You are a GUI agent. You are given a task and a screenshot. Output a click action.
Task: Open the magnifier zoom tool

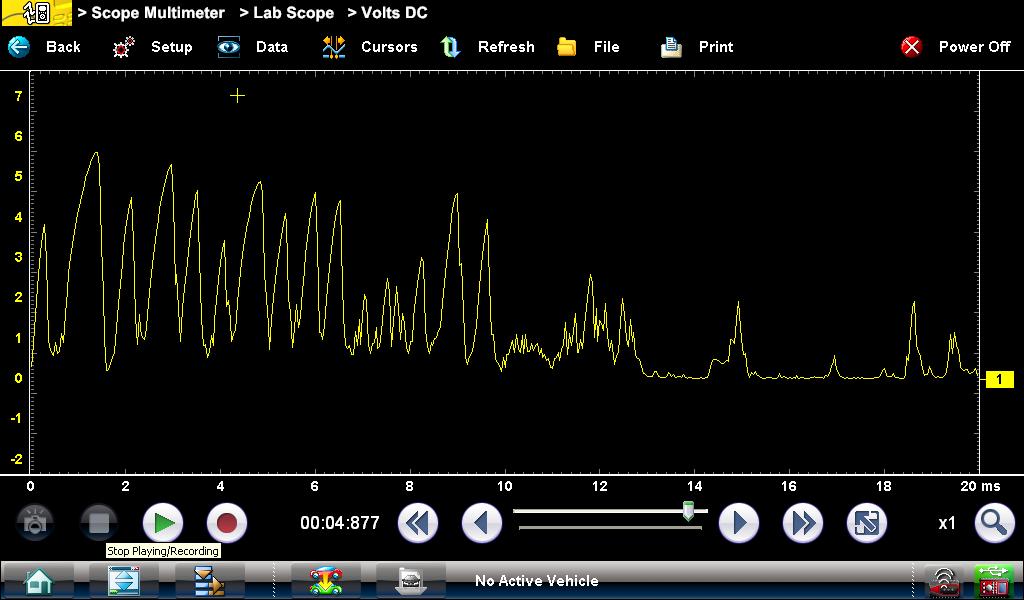coord(992,523)
